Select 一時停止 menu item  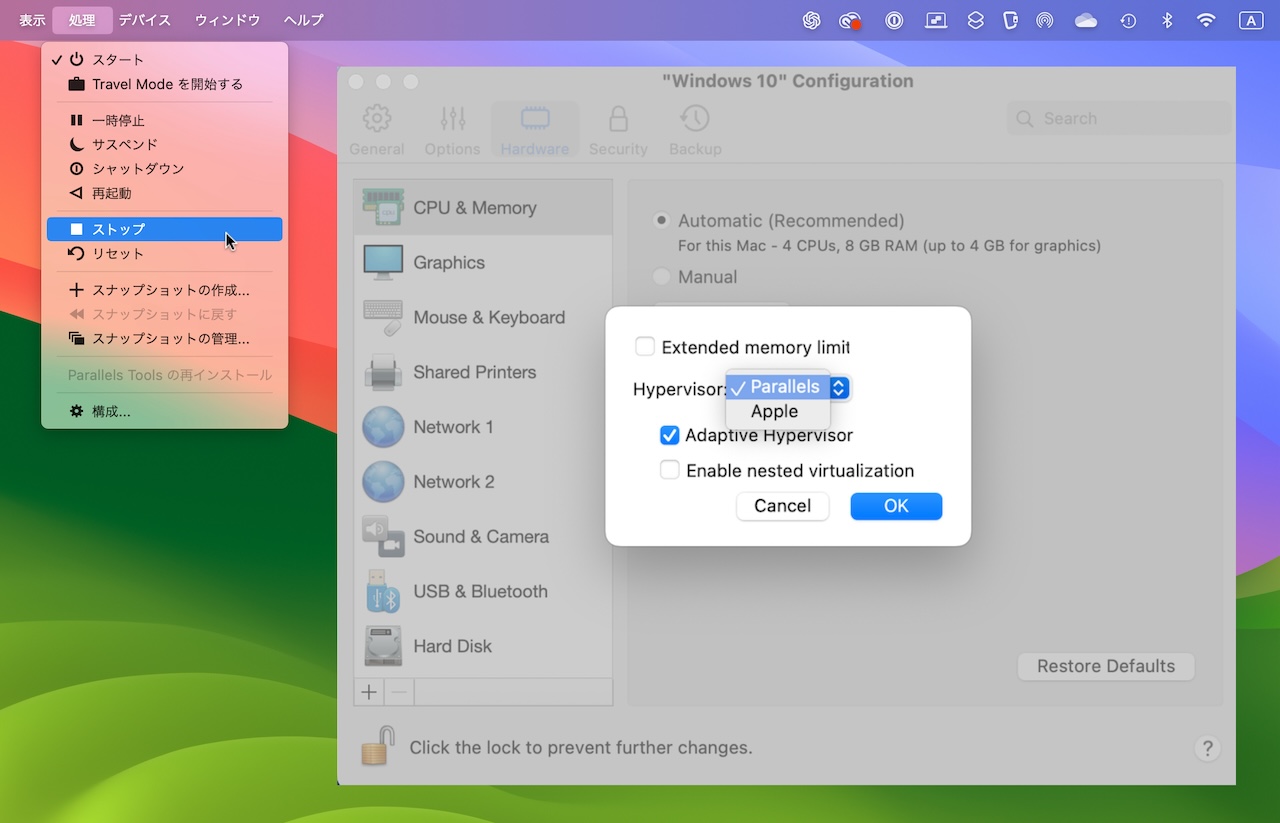(x=165, y=120)
